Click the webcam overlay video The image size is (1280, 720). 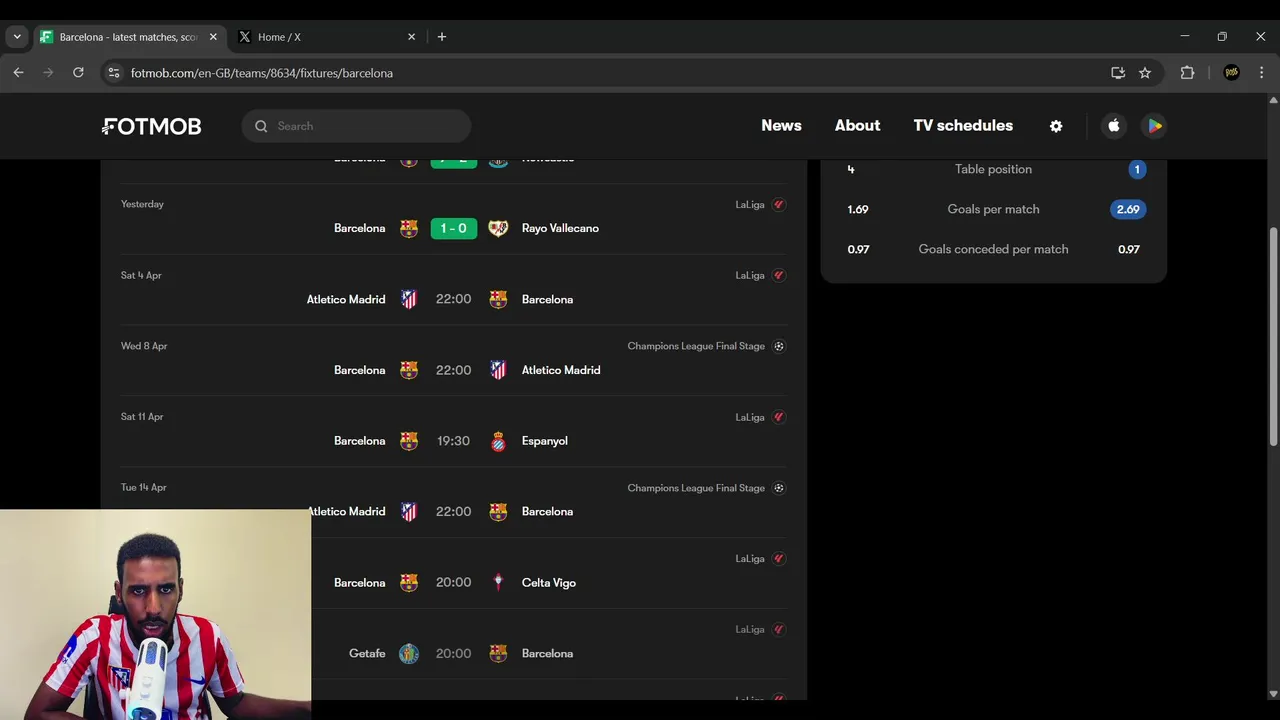(155, 615)
